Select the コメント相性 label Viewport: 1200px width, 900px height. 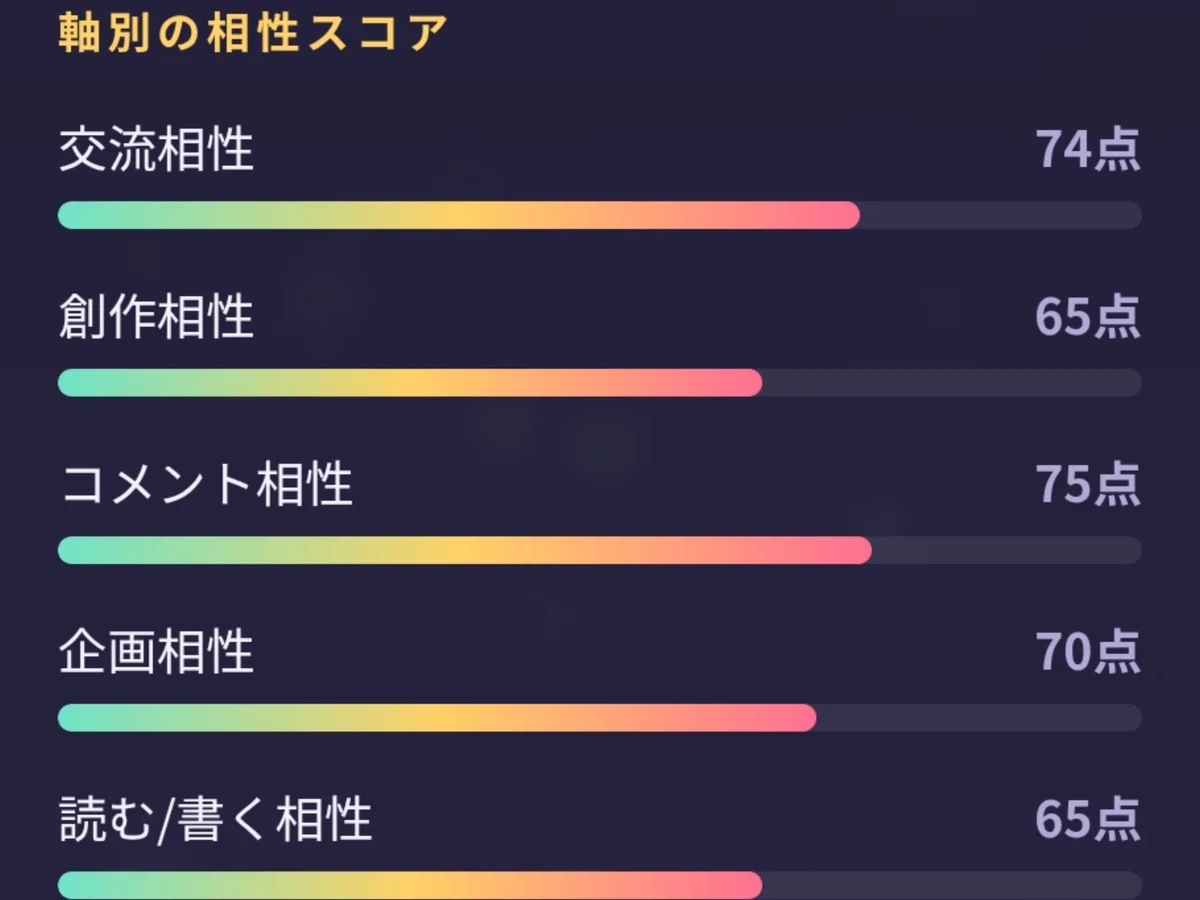(x=206, y=485)
